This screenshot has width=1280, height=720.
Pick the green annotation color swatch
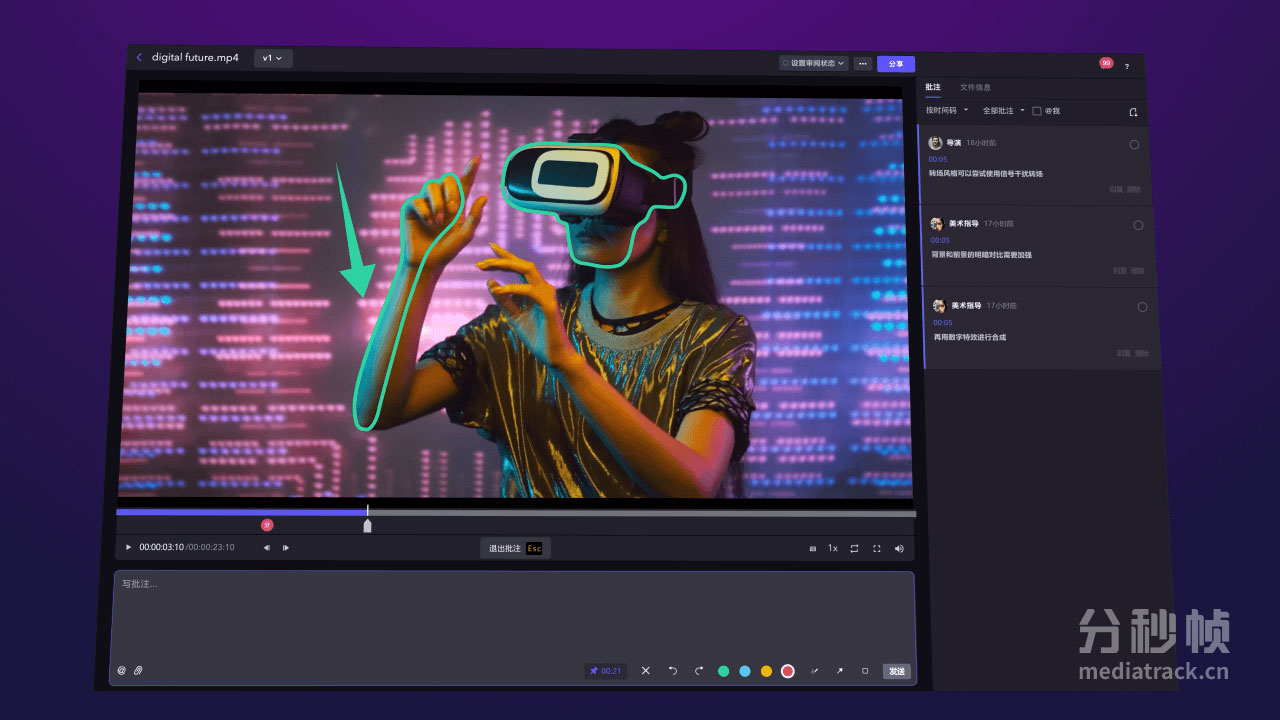coord(724,671)
